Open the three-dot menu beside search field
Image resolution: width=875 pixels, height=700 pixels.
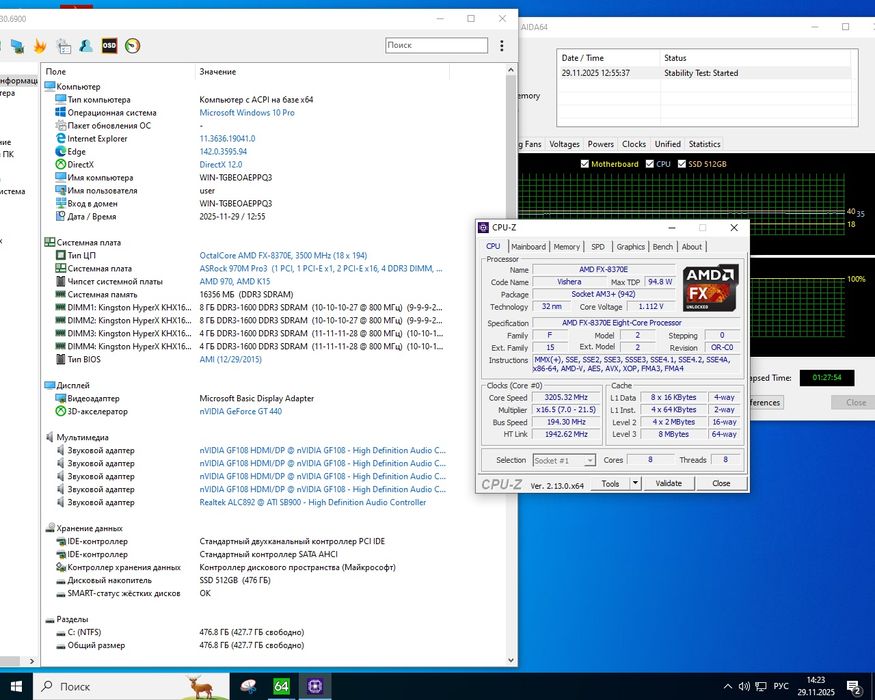[502, 46]
